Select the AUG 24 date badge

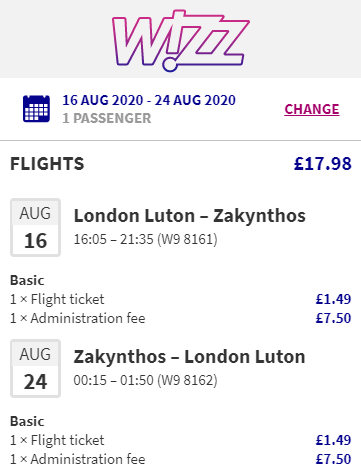tap(35, 369)
